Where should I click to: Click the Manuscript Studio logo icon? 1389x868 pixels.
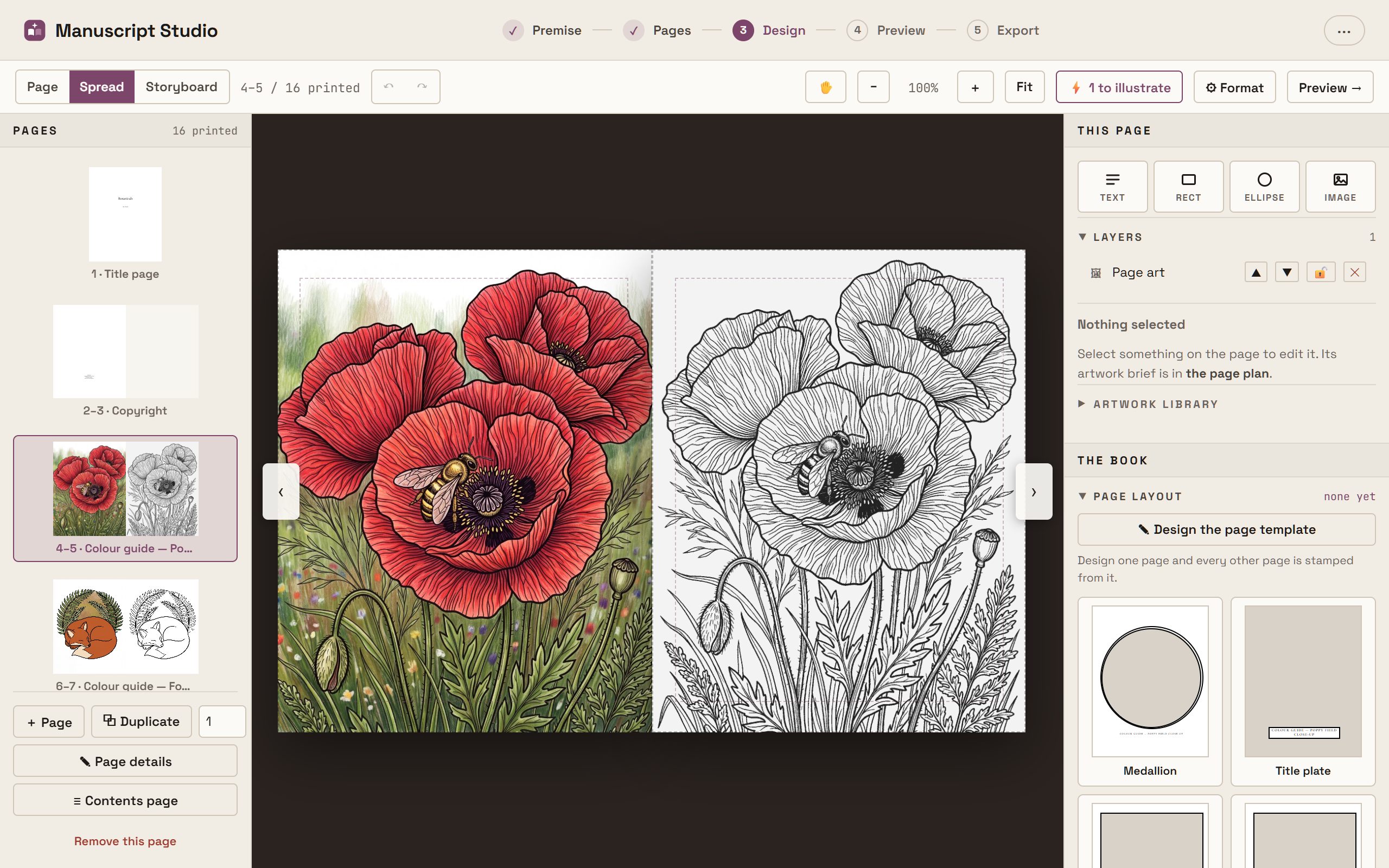(34, 30)
